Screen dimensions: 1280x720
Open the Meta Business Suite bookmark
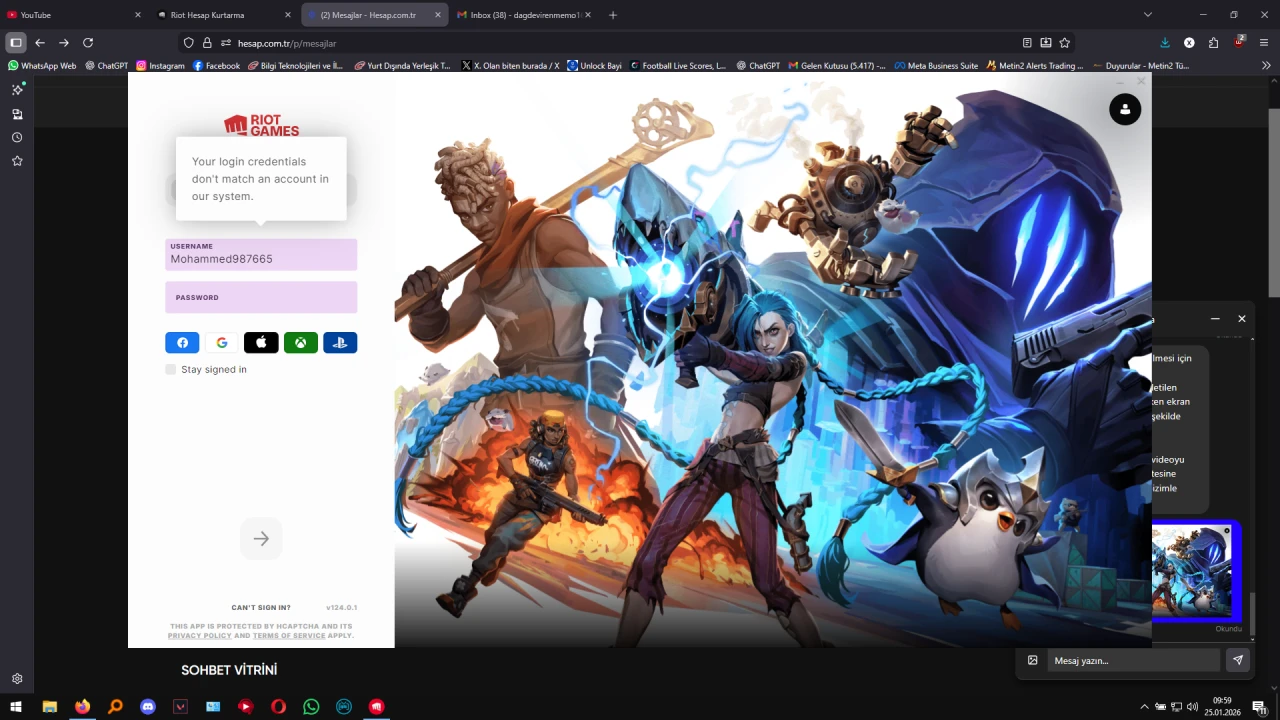point(937,66)
